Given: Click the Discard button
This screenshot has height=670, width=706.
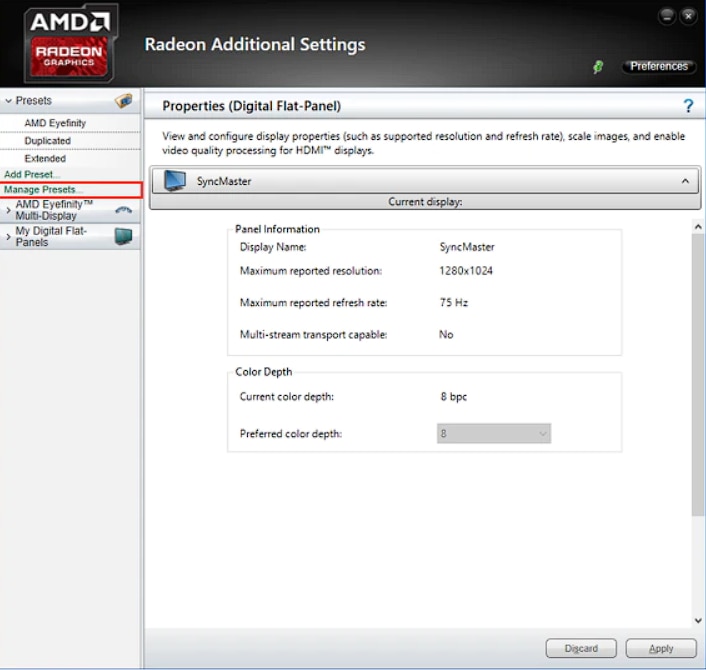Looking at the screenshot, I should (581, 648).
